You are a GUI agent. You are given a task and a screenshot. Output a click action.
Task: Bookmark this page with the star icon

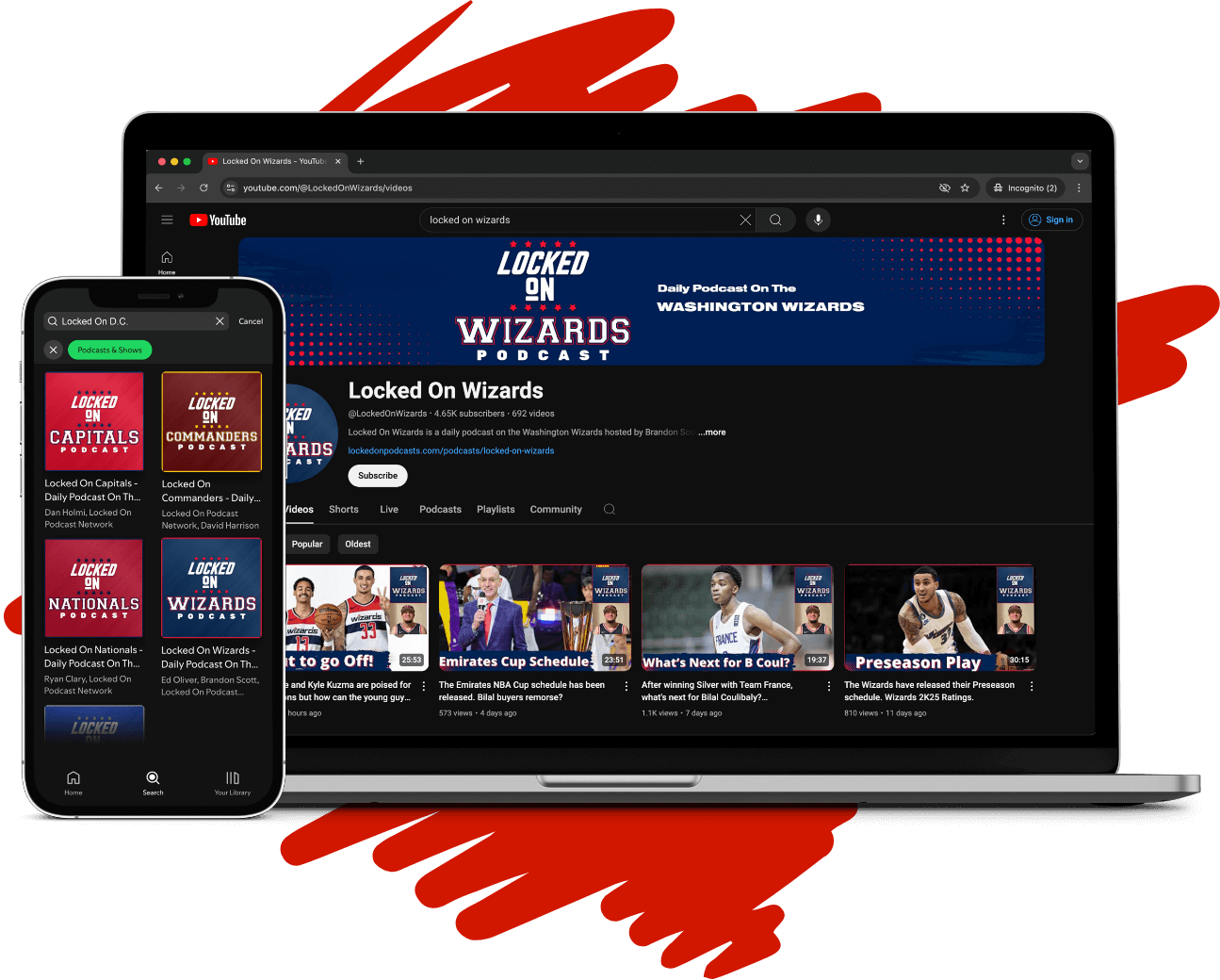pos(965,188)
